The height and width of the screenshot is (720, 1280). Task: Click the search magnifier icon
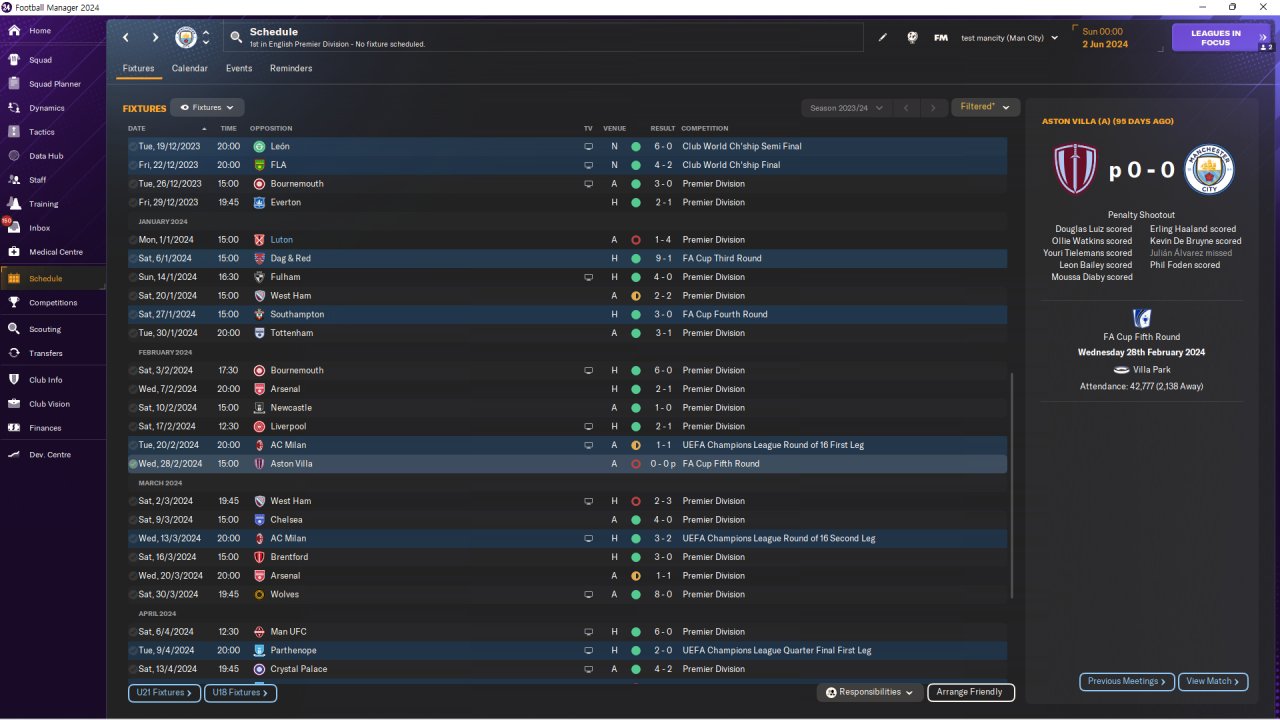(236, 38)
